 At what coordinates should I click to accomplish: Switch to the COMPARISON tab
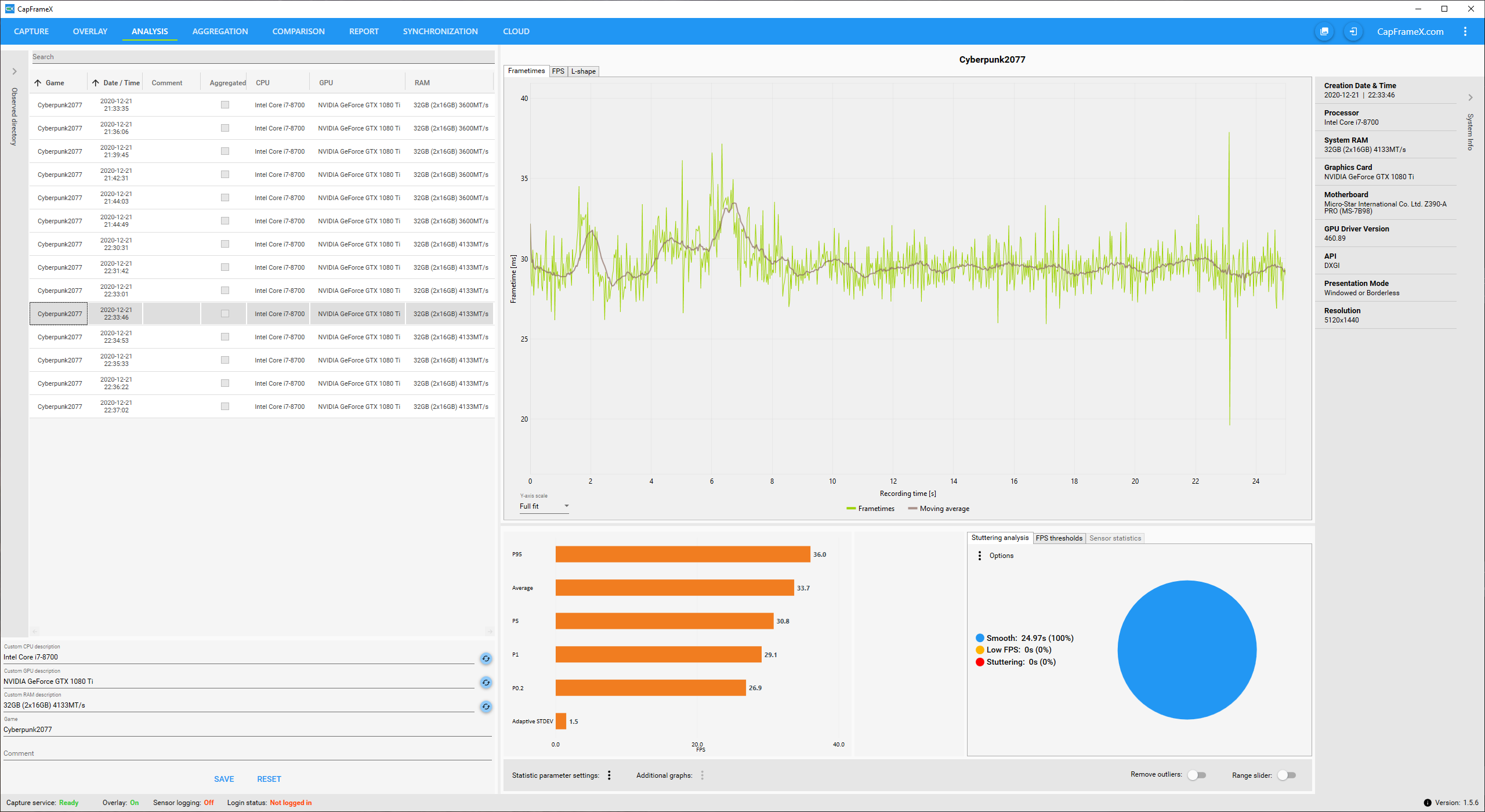point(298,31)
